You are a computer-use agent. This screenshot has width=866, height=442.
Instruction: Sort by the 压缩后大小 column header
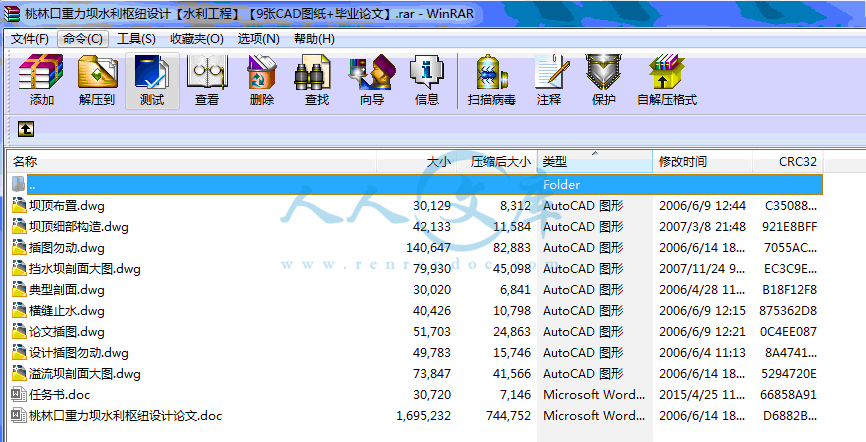497,162
